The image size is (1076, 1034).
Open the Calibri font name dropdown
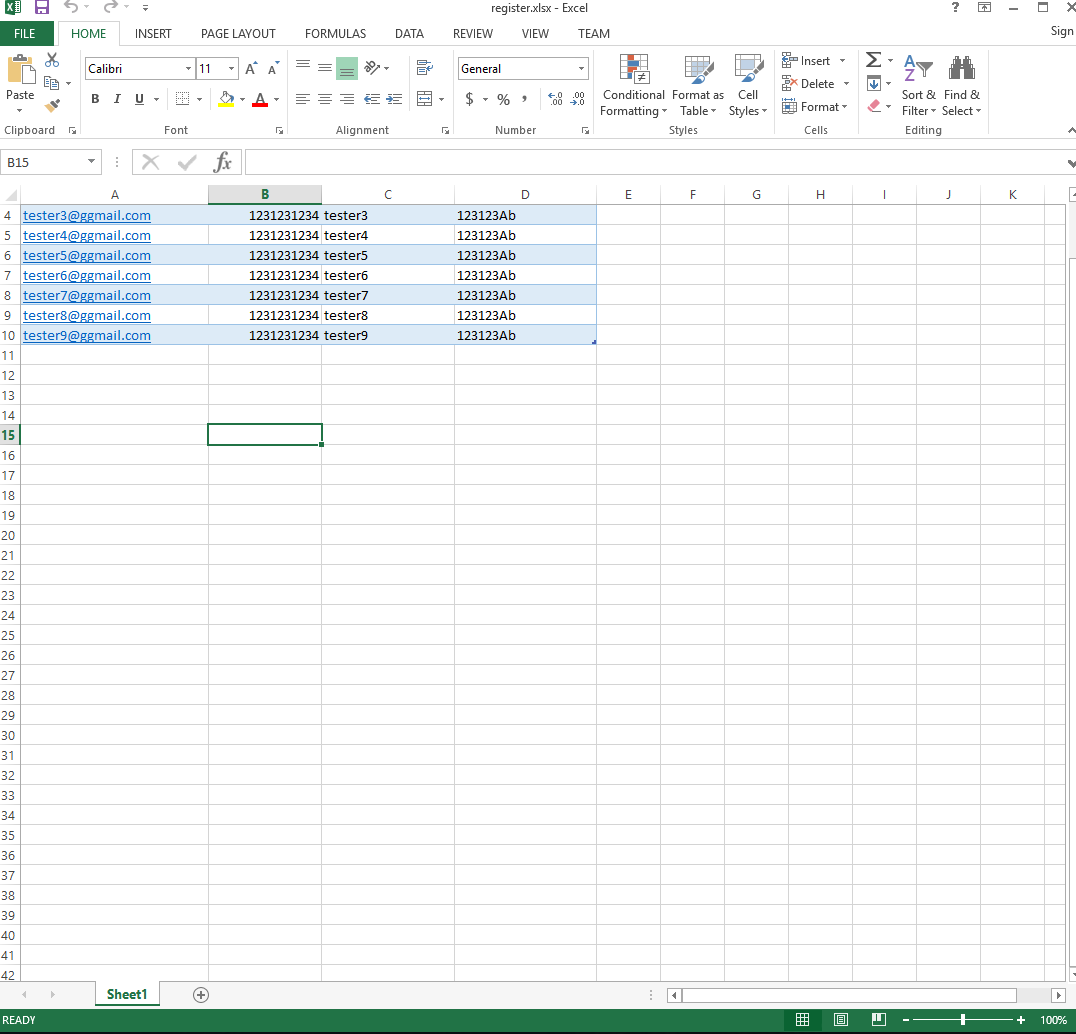click(x=188, y=69)
